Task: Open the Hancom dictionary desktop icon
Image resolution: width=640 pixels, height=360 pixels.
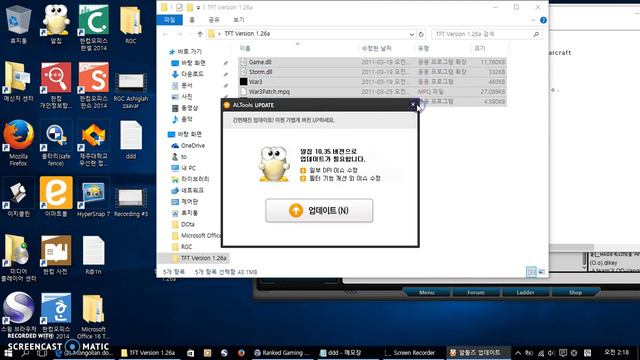Action: (x=56, y=255)
